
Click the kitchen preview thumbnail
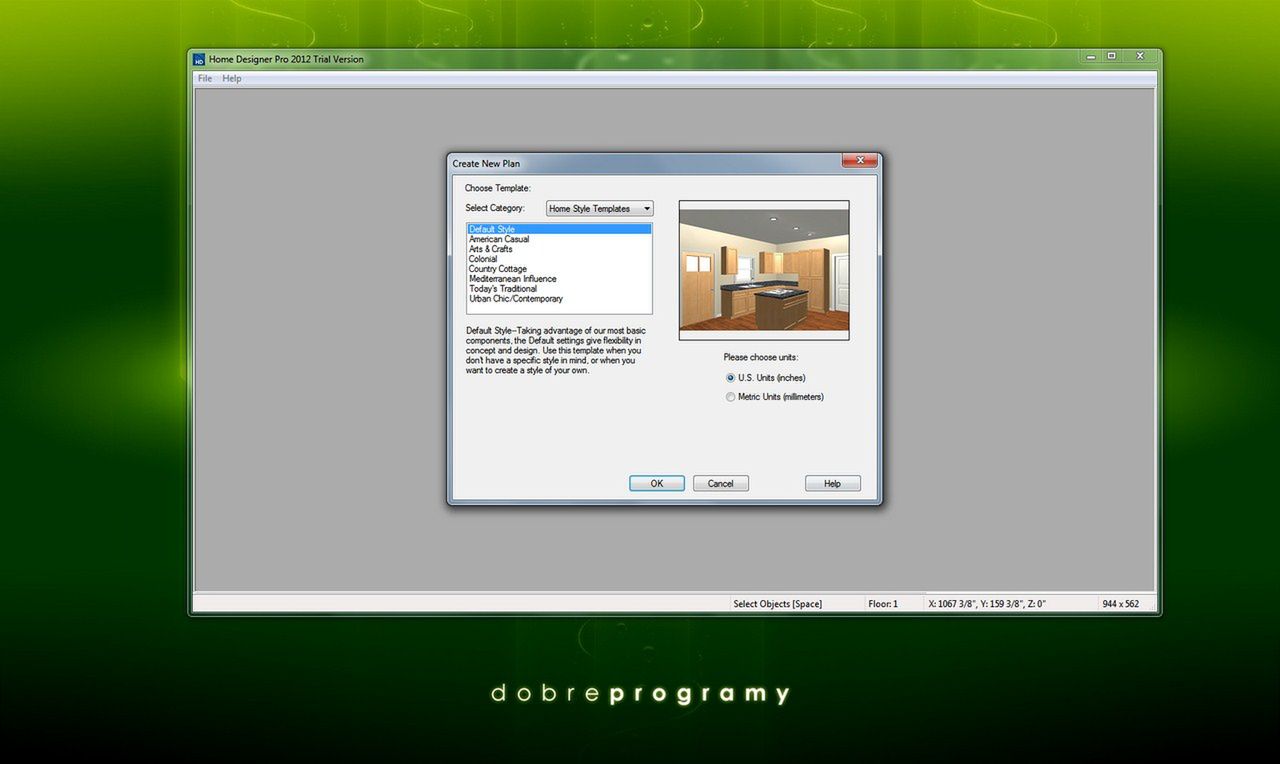[764, 270]
